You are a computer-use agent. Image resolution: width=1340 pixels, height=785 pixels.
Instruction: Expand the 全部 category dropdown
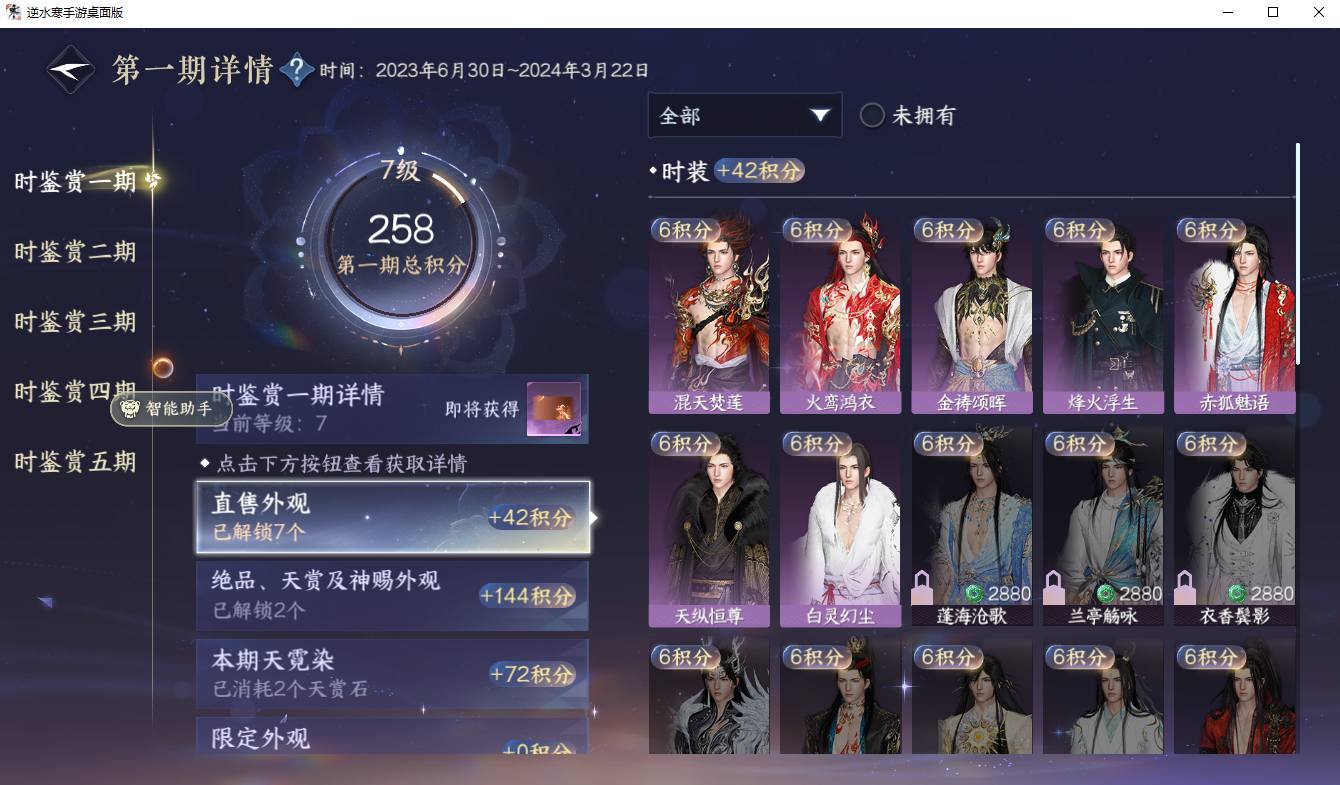pyautogui.click(x=745, y=115)
